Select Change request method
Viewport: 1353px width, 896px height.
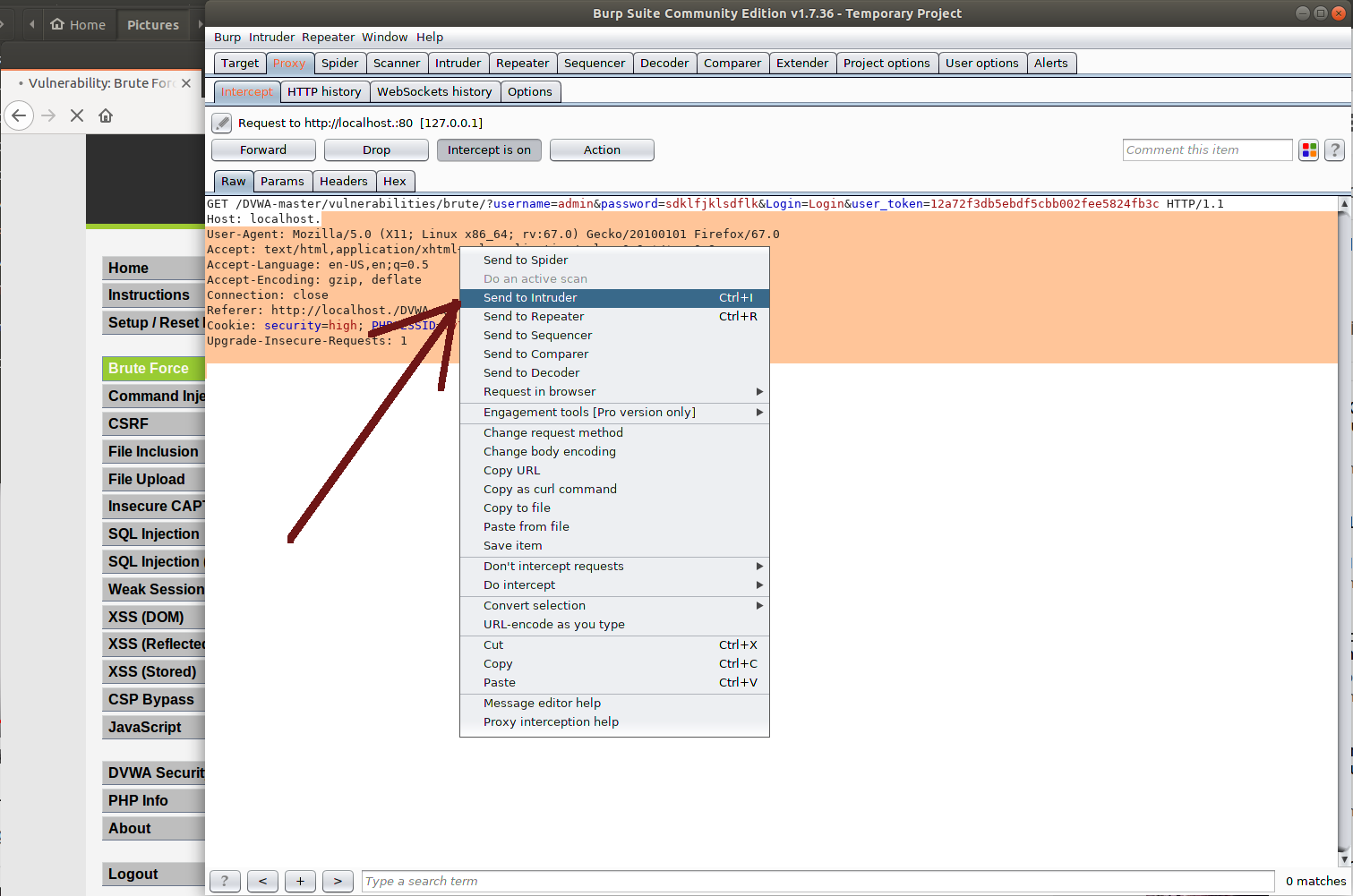click(x=614, y=433)
